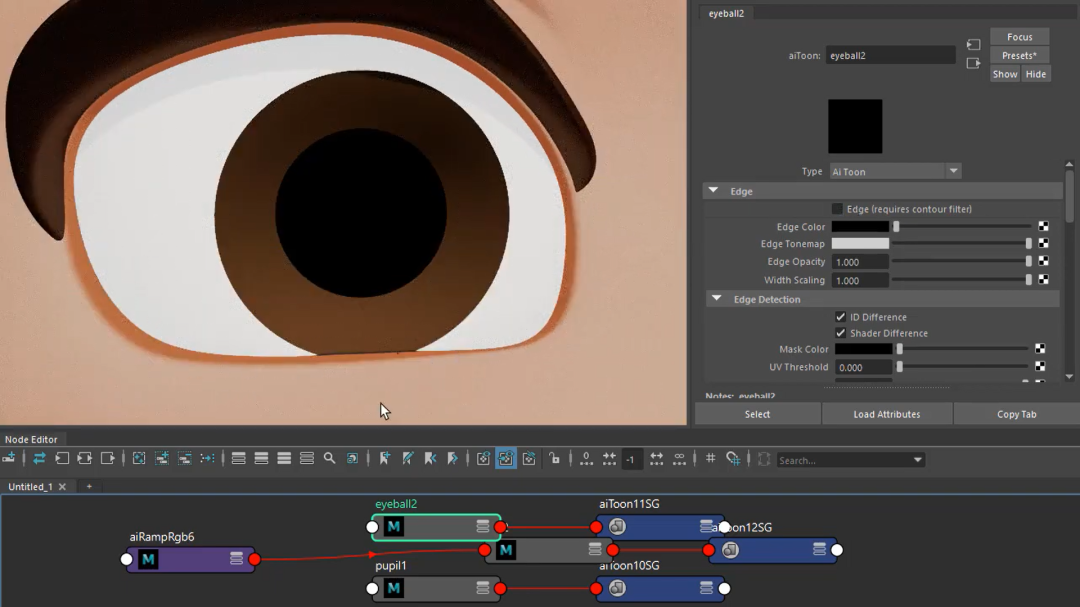The image size is (1080, 607).
Task: Click the Edge Tonemap swatch
Action: [x=860, y=243]
